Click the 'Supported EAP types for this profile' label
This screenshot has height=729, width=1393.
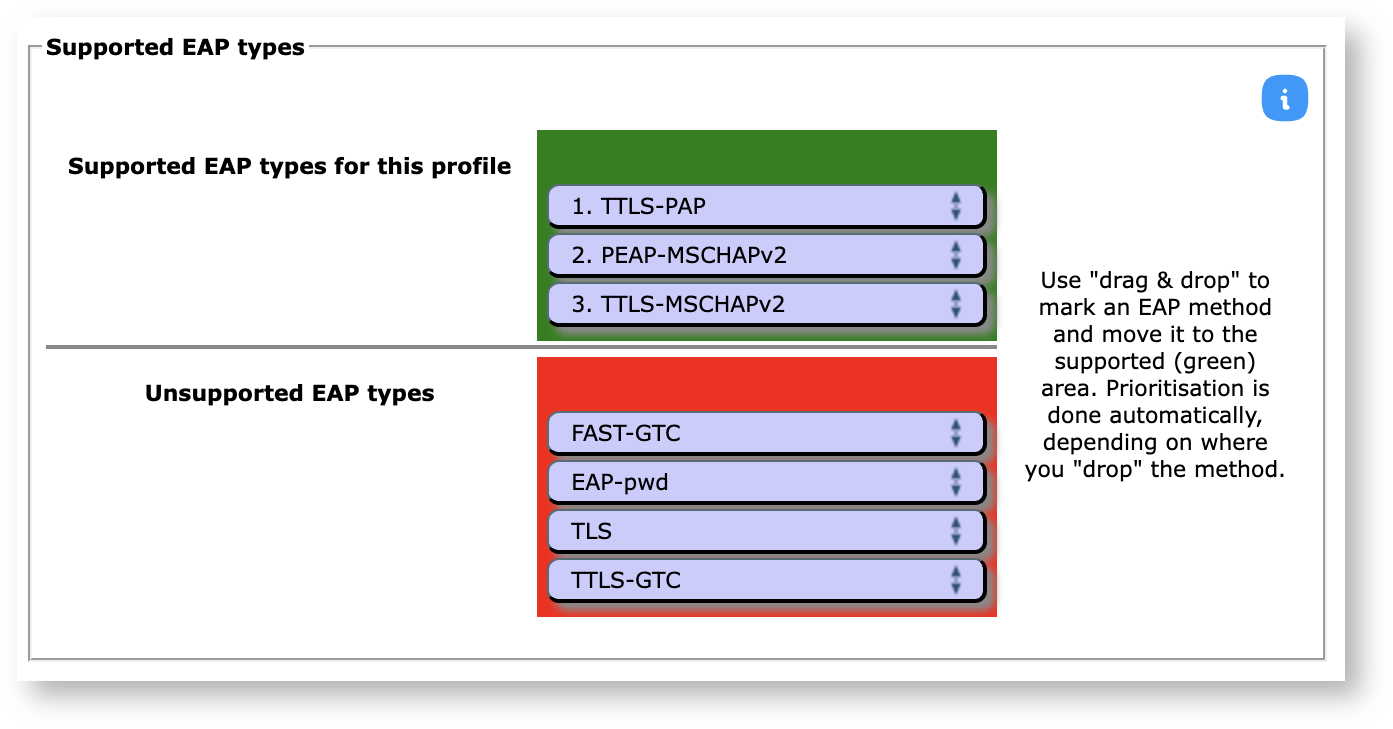point(289,166)
